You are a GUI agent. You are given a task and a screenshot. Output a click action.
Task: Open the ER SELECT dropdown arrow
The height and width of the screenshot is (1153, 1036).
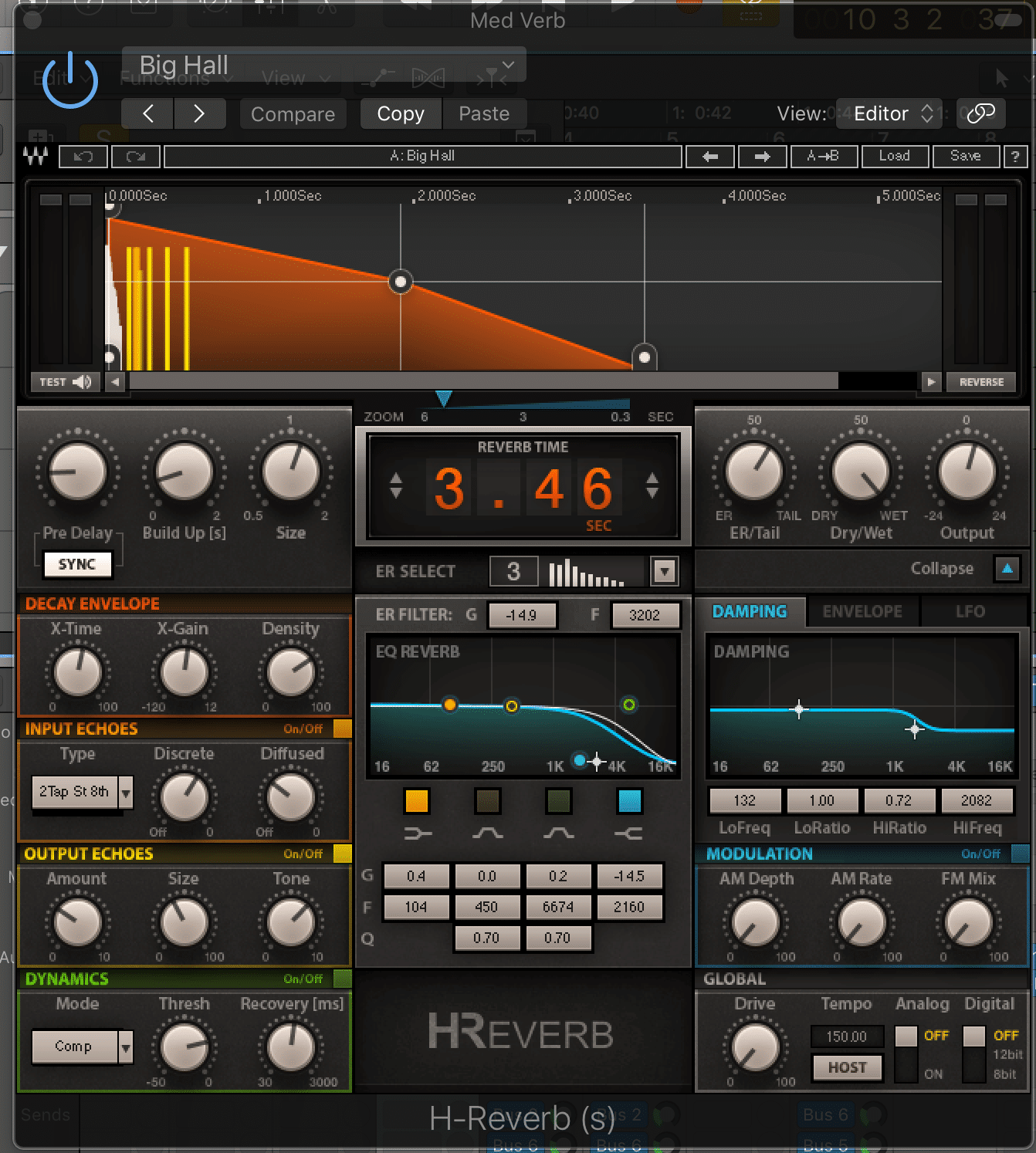665,572
